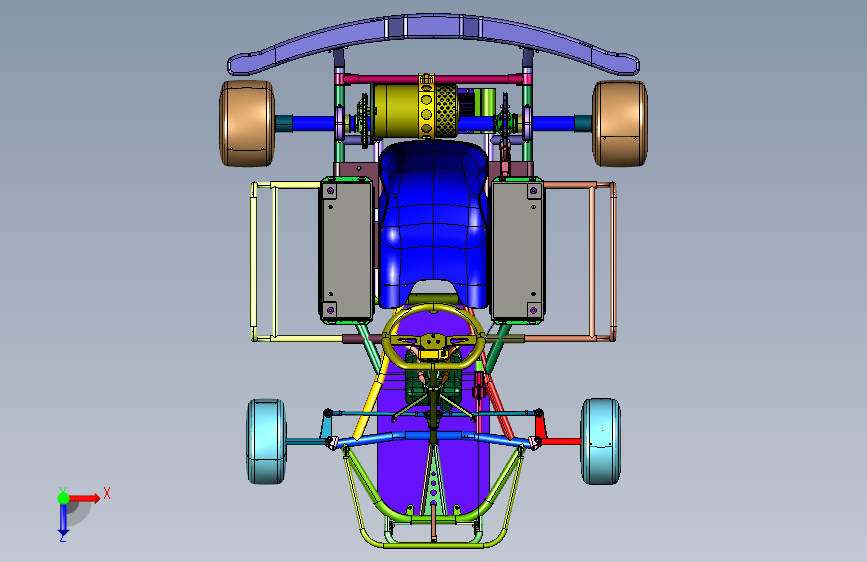Select the front left cyan wheel
867x562 pixels.
click(x=267, y=441)
